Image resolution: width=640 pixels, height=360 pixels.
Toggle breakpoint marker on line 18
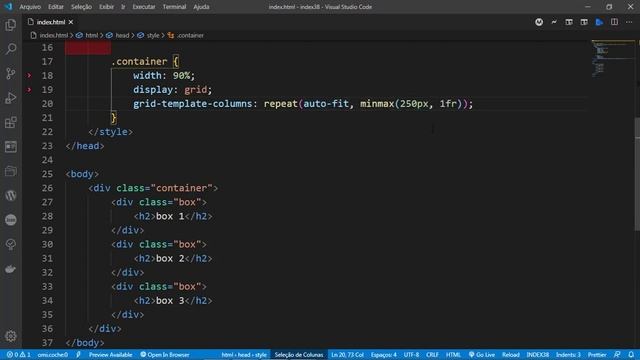click(x=29, y=76)
